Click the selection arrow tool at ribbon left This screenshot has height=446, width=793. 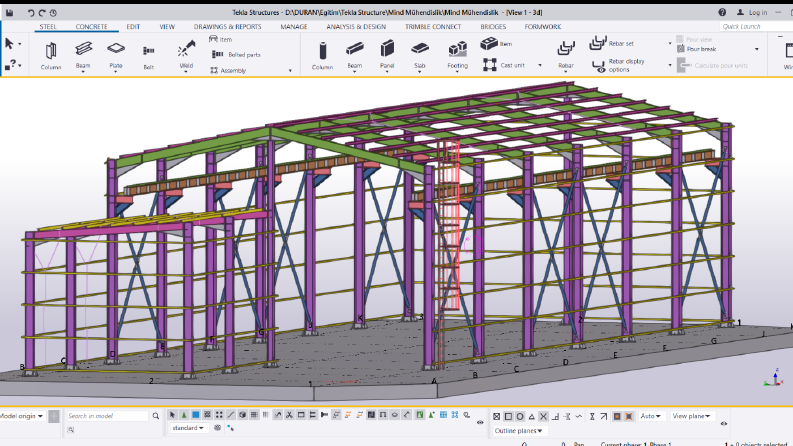(9, 44)
